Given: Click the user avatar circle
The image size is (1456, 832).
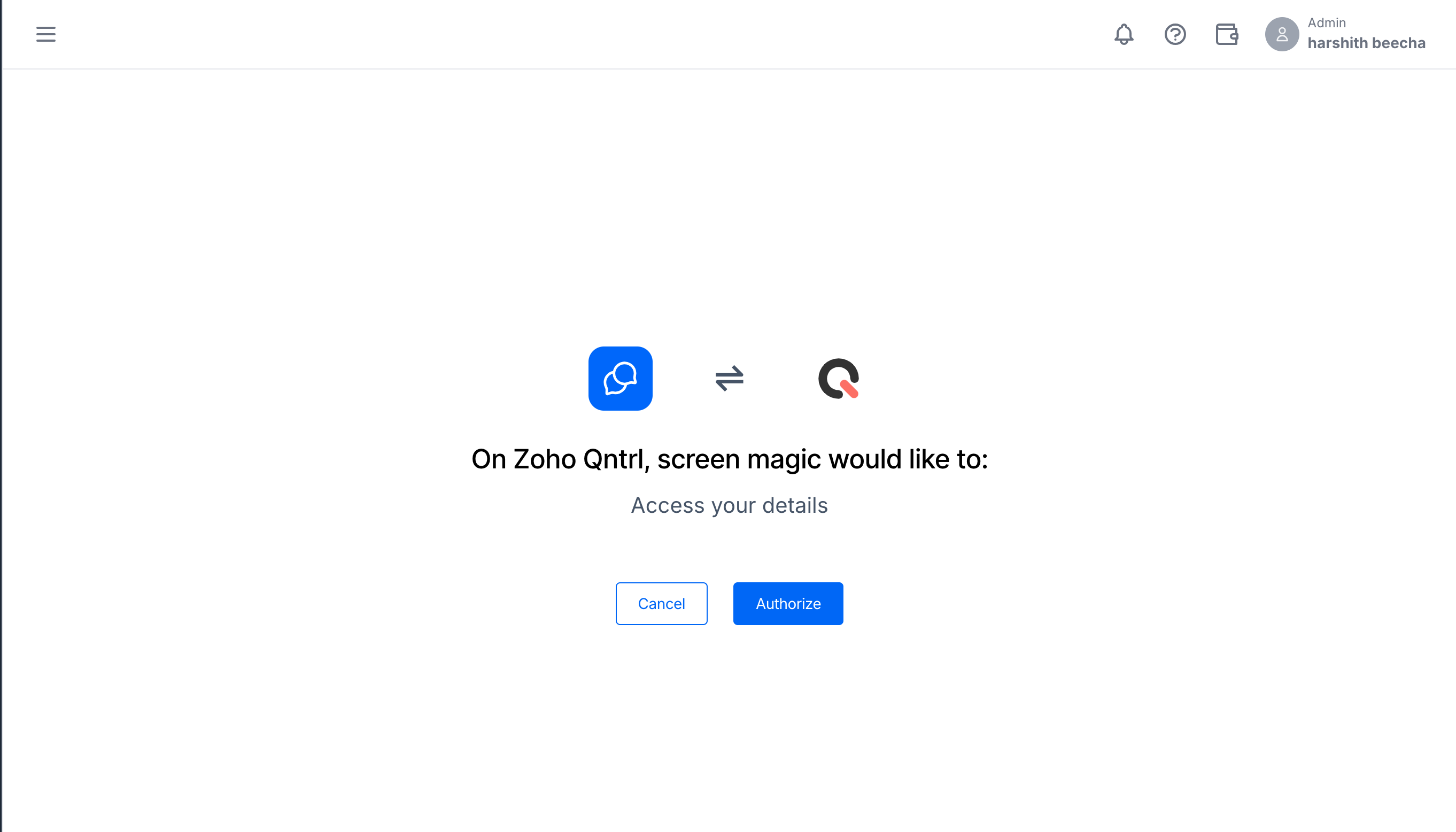Looking at the screenshot, I should [1282, 34].
